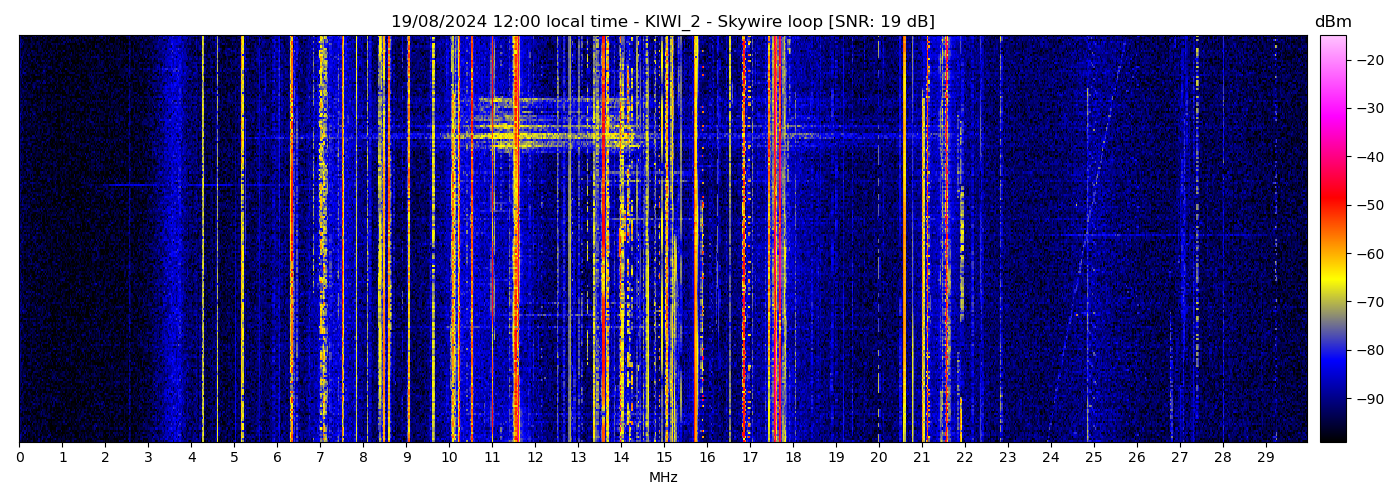Click the 29 MHz tick label
Image resolution: width=1400 pixels, height=500 pixels.
point(1266,458)
